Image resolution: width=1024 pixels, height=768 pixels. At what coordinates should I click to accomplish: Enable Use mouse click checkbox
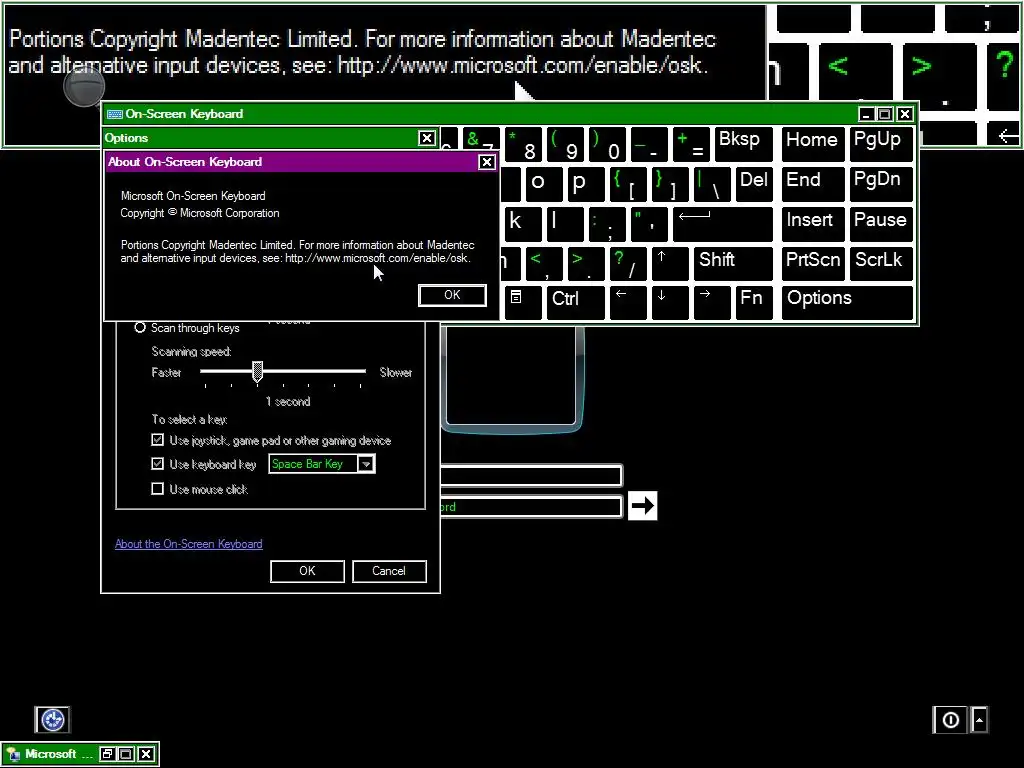click(x=157, y=488)
